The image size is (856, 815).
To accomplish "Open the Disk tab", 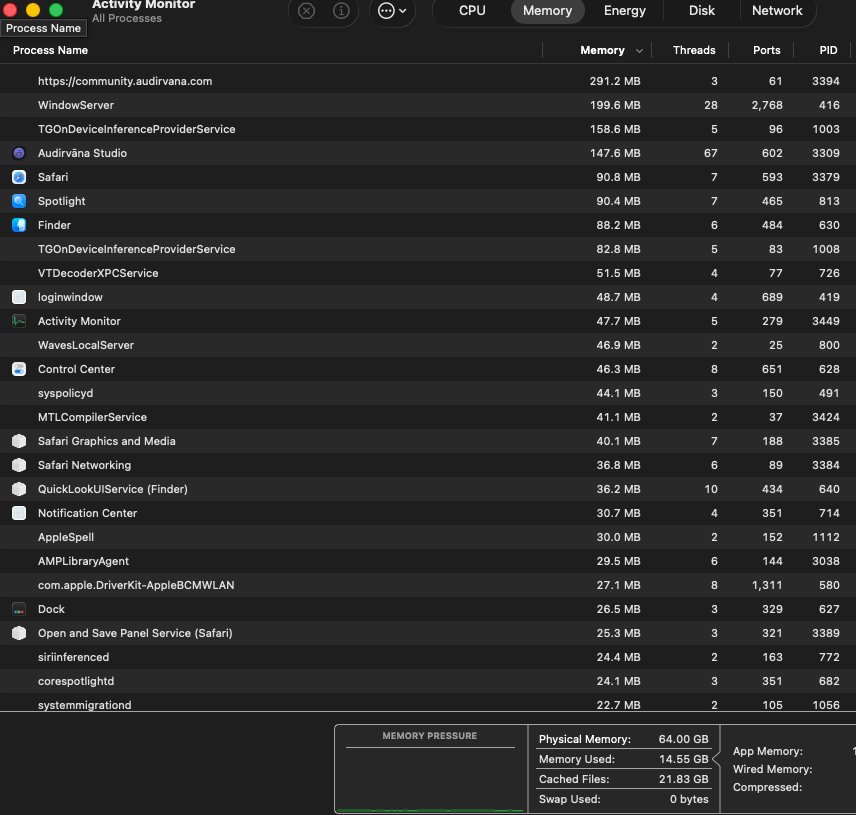I will (702, 10).
